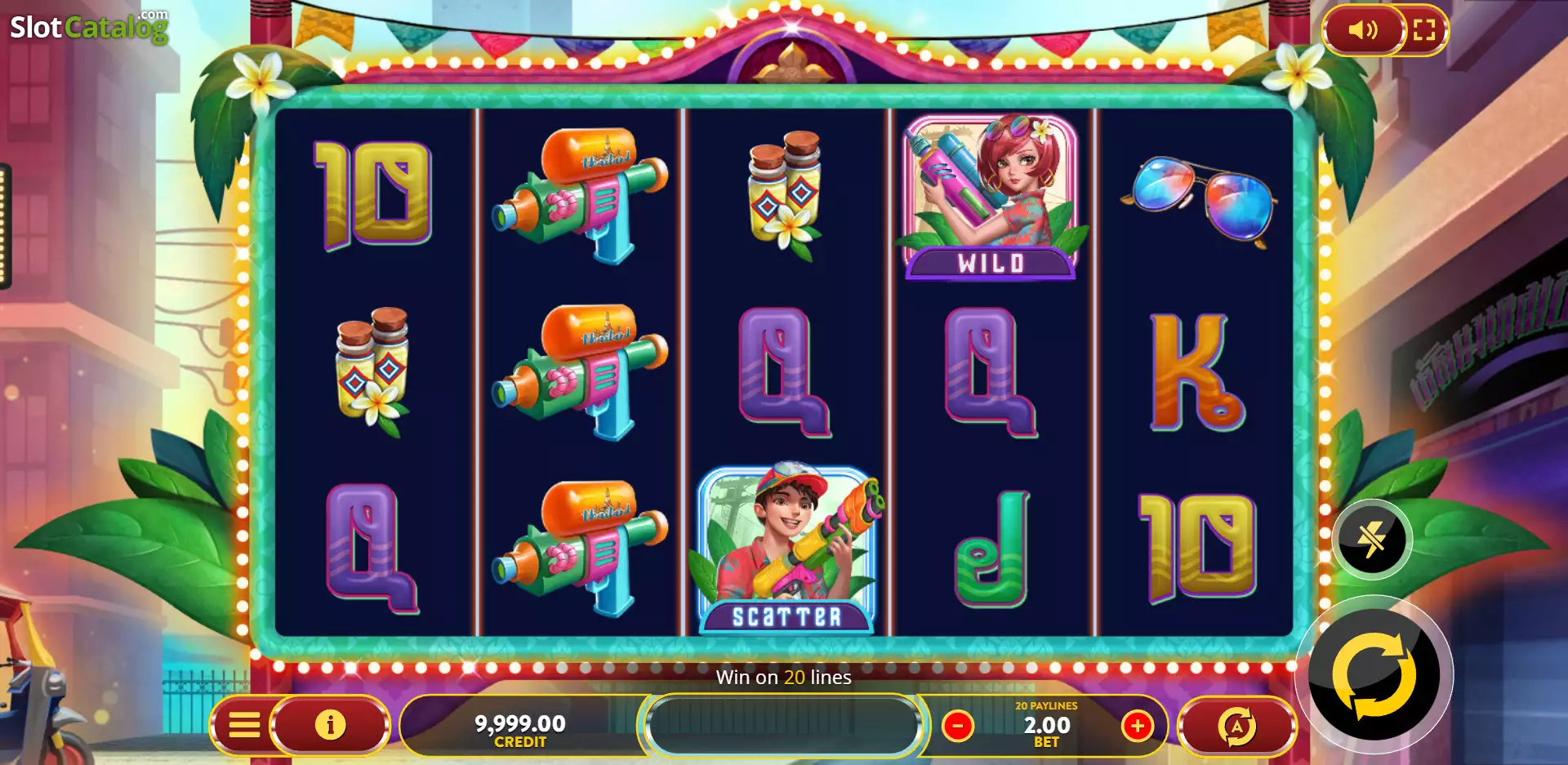Click the green J symbol
Image resolution: width=1568 pixels, height=765 pixels.
[991, 549]
